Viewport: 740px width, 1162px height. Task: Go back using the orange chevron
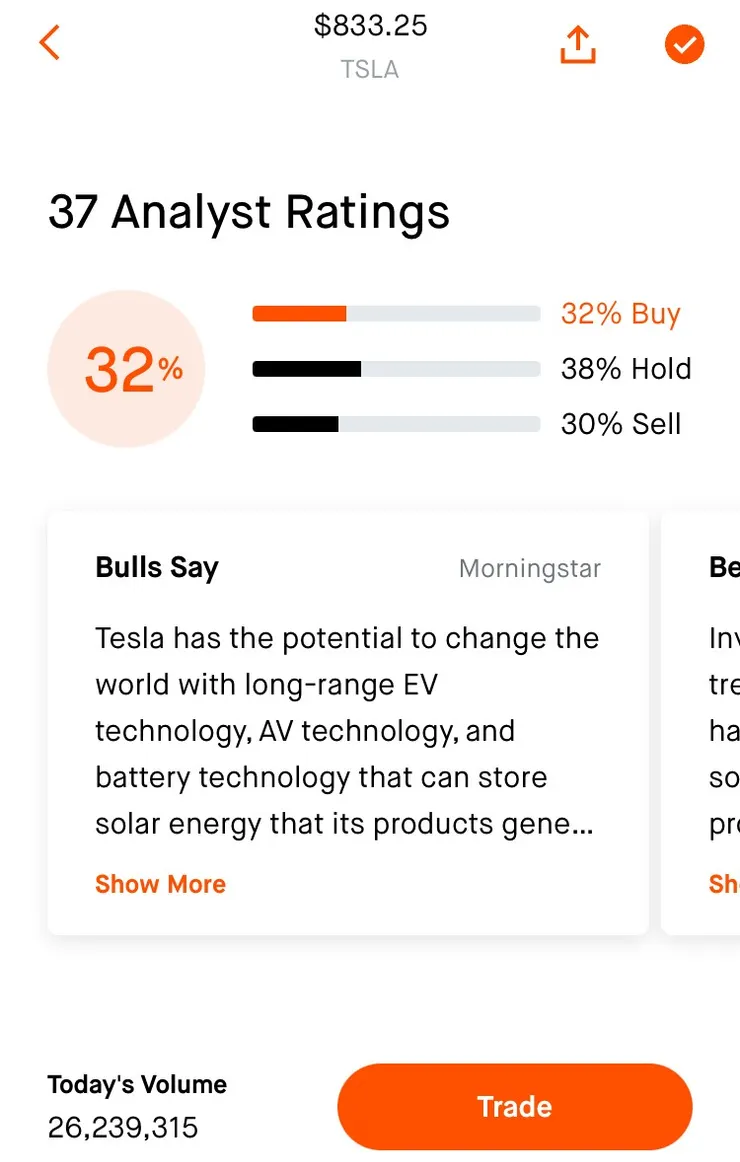coord(50,43)
